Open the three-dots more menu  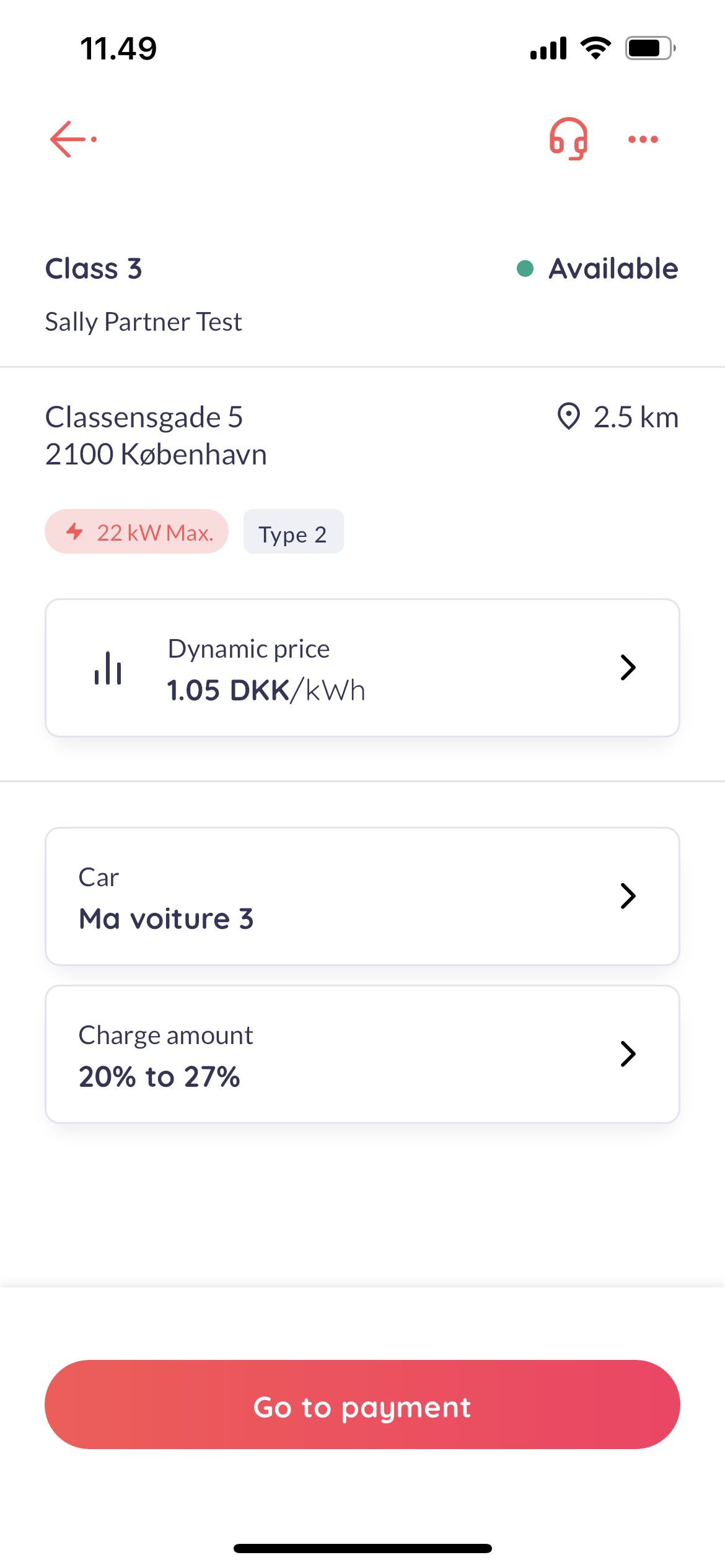643,139
